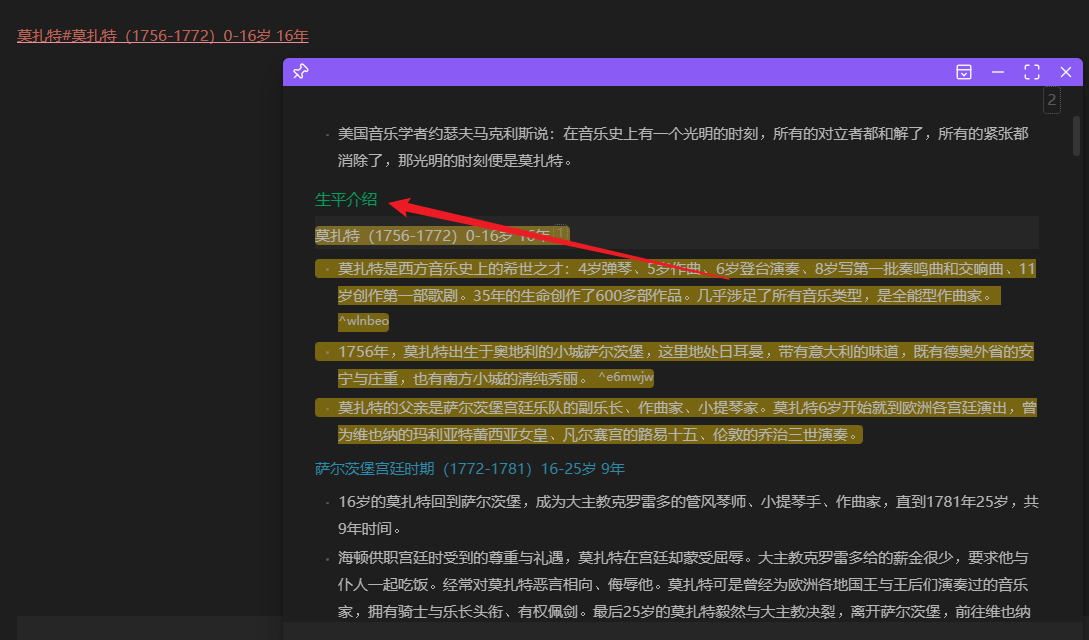This screenshot has width=1089, height=640.
Task: Click the bullet before 莫扎特的父亲是萨尔茨堡
Action: (327, 408)
